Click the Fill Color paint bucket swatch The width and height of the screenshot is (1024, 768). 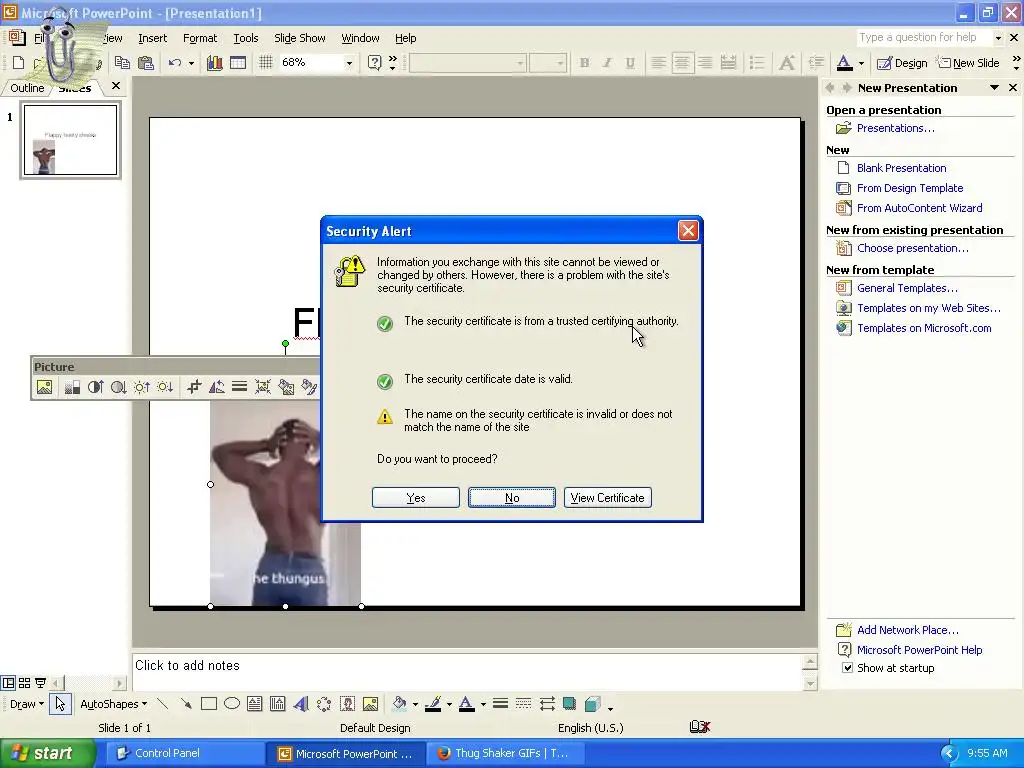(x=399, y=704)
